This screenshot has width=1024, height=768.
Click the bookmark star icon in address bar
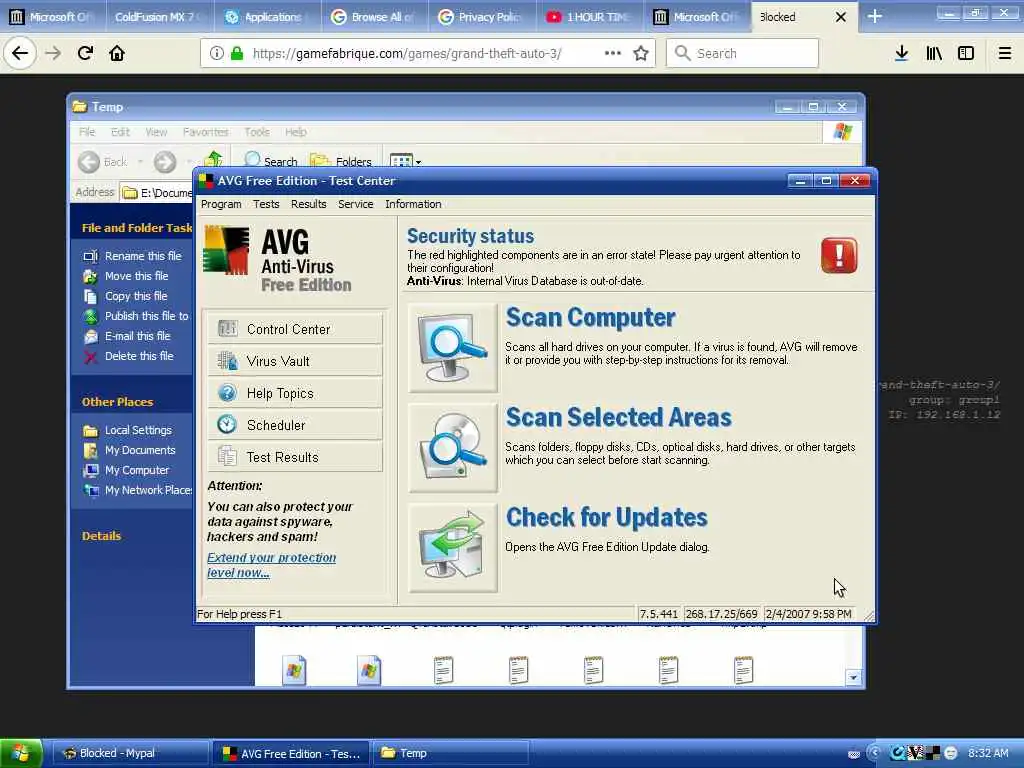click(x=641, y=54)
